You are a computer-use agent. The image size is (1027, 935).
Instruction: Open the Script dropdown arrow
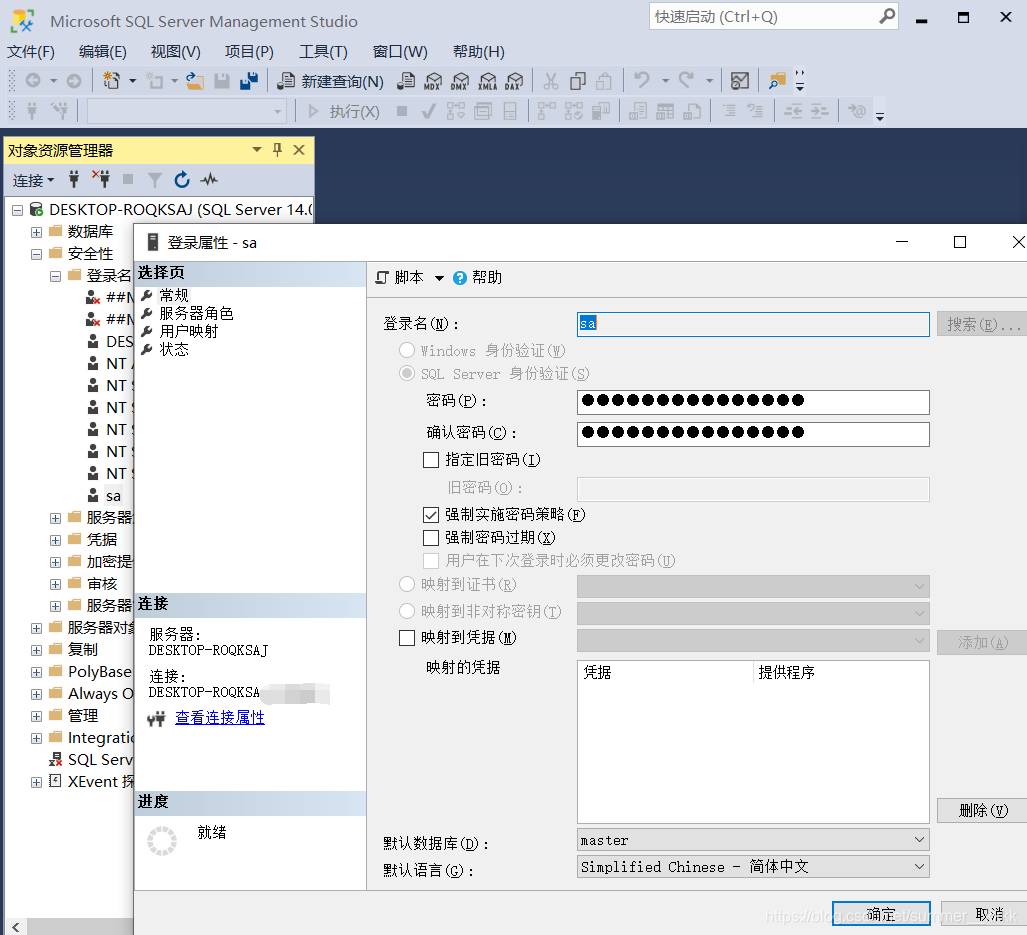pos(439,278)
